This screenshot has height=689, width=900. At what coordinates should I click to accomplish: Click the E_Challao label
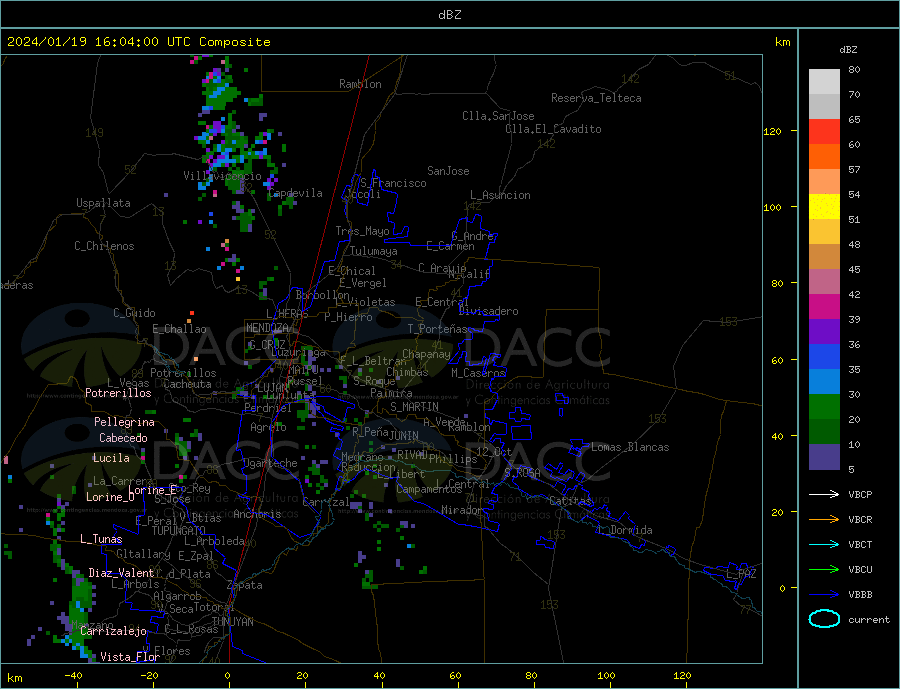[179, 329]
